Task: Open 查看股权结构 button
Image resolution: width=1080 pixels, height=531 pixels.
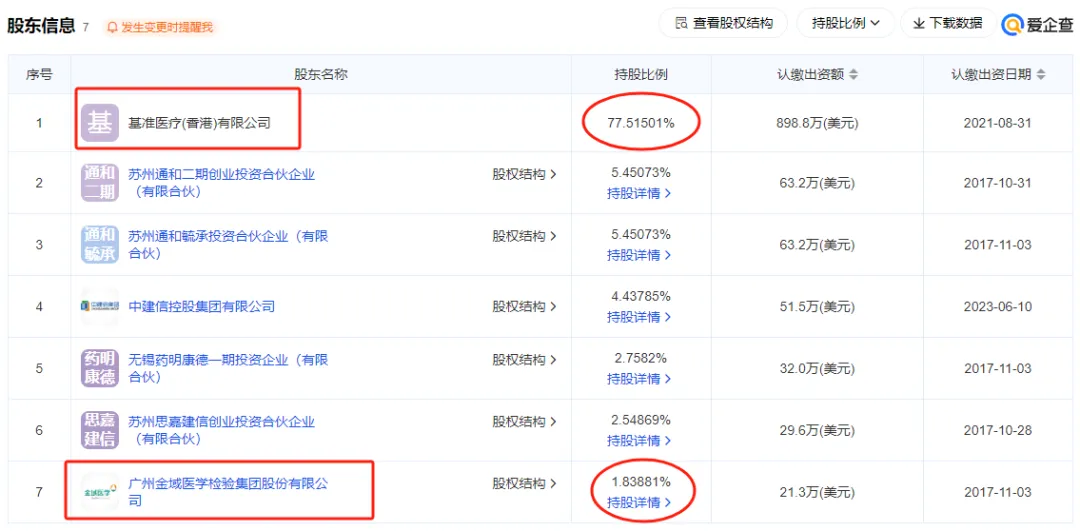Action: 723,23
